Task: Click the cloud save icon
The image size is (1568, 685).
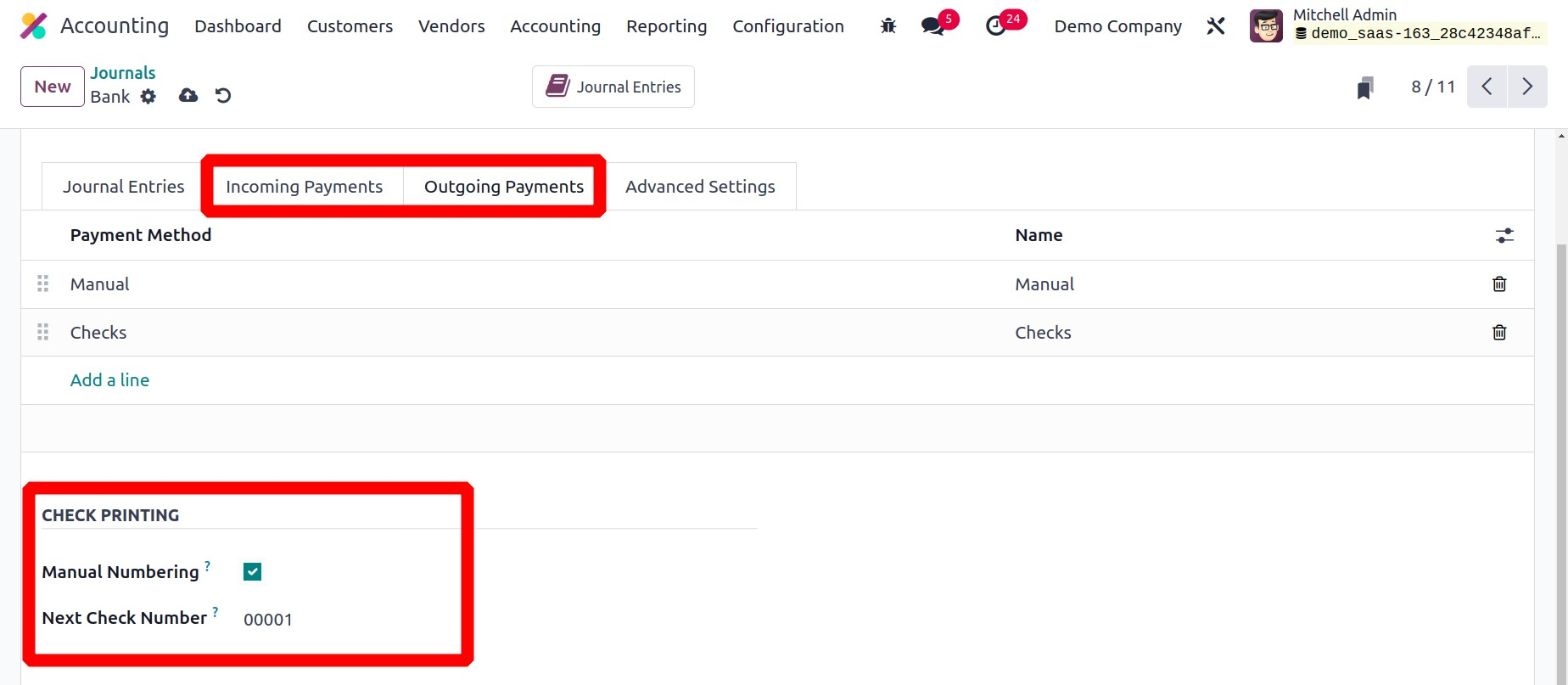Action: 188,96
